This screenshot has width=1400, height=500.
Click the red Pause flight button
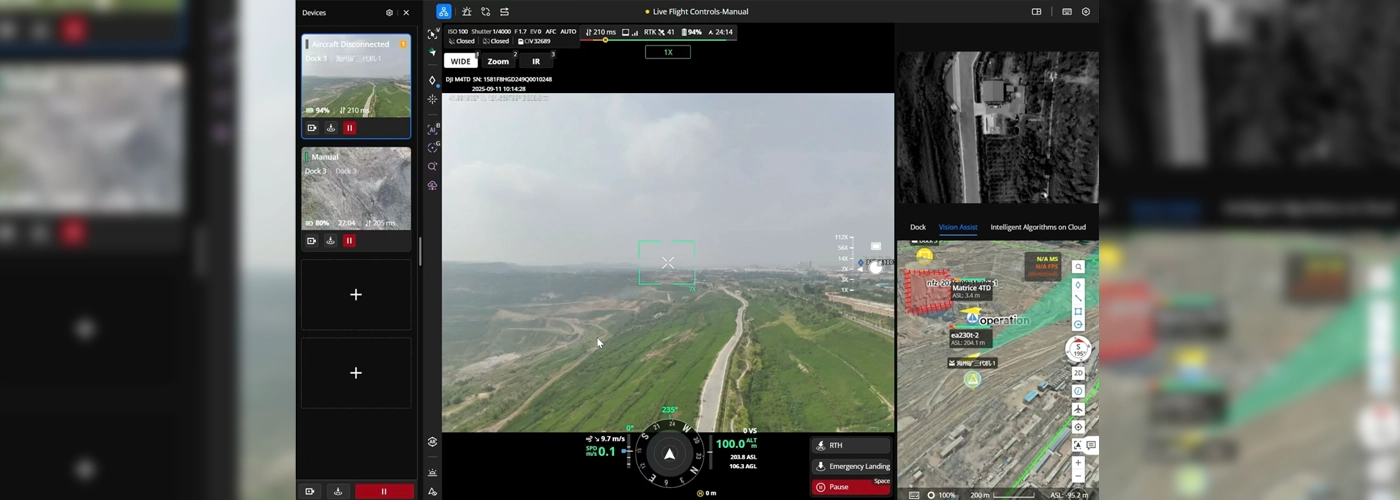(x=851, y=487)
